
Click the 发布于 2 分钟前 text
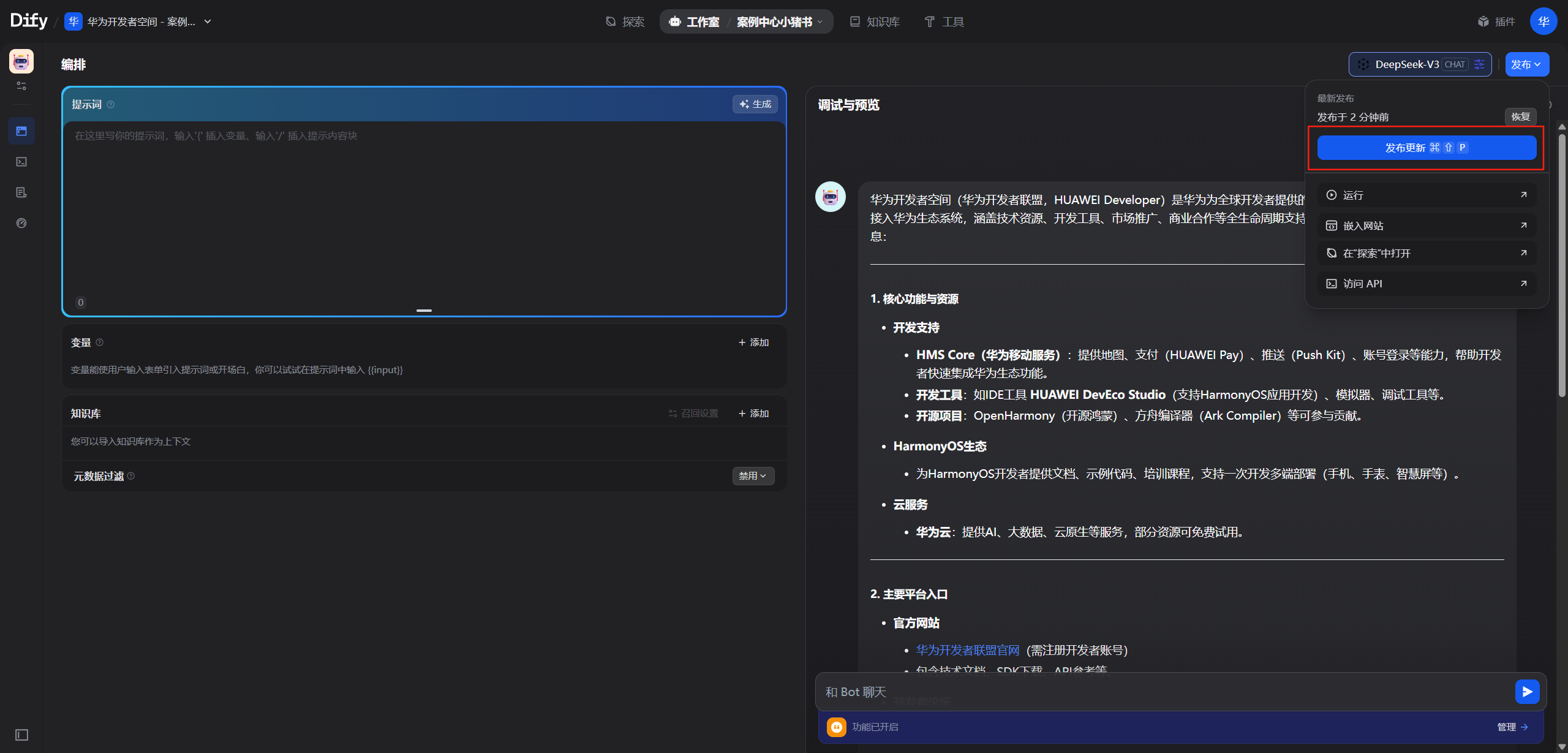pyautogui.click(x=1353, y=117)
